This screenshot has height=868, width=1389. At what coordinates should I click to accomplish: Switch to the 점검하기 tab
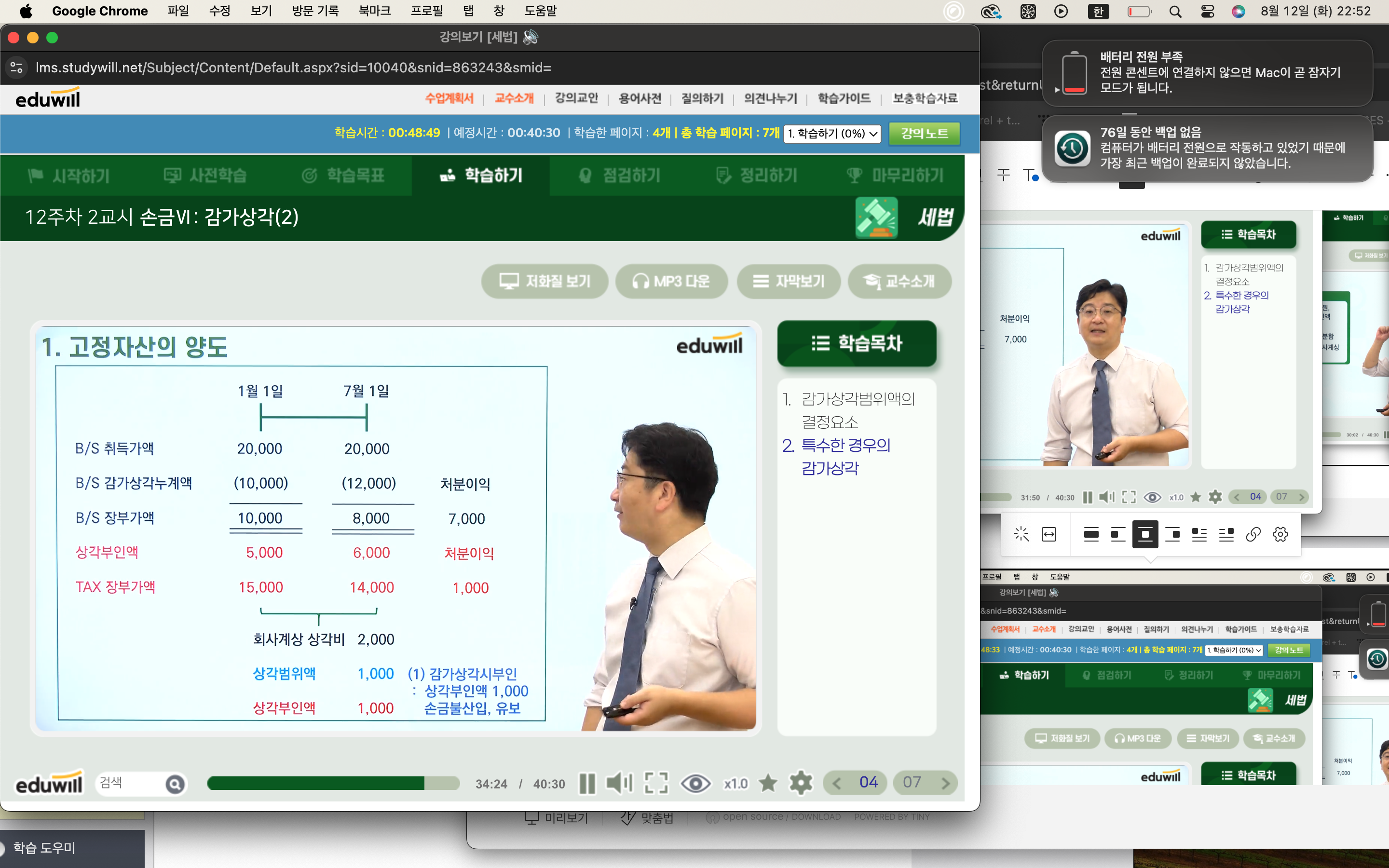click(619, 176)
